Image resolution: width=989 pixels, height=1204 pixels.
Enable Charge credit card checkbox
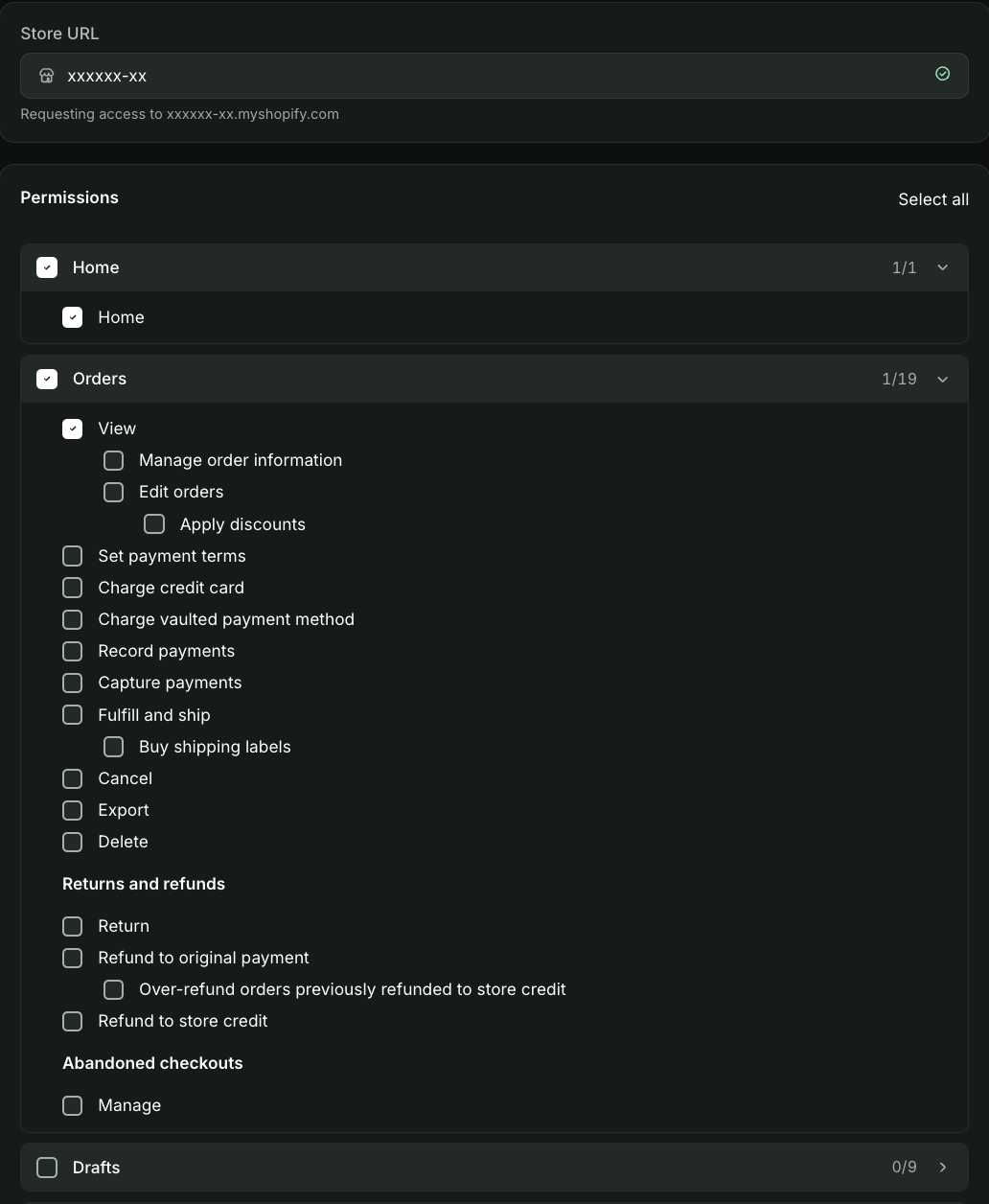tap(73, 588)
